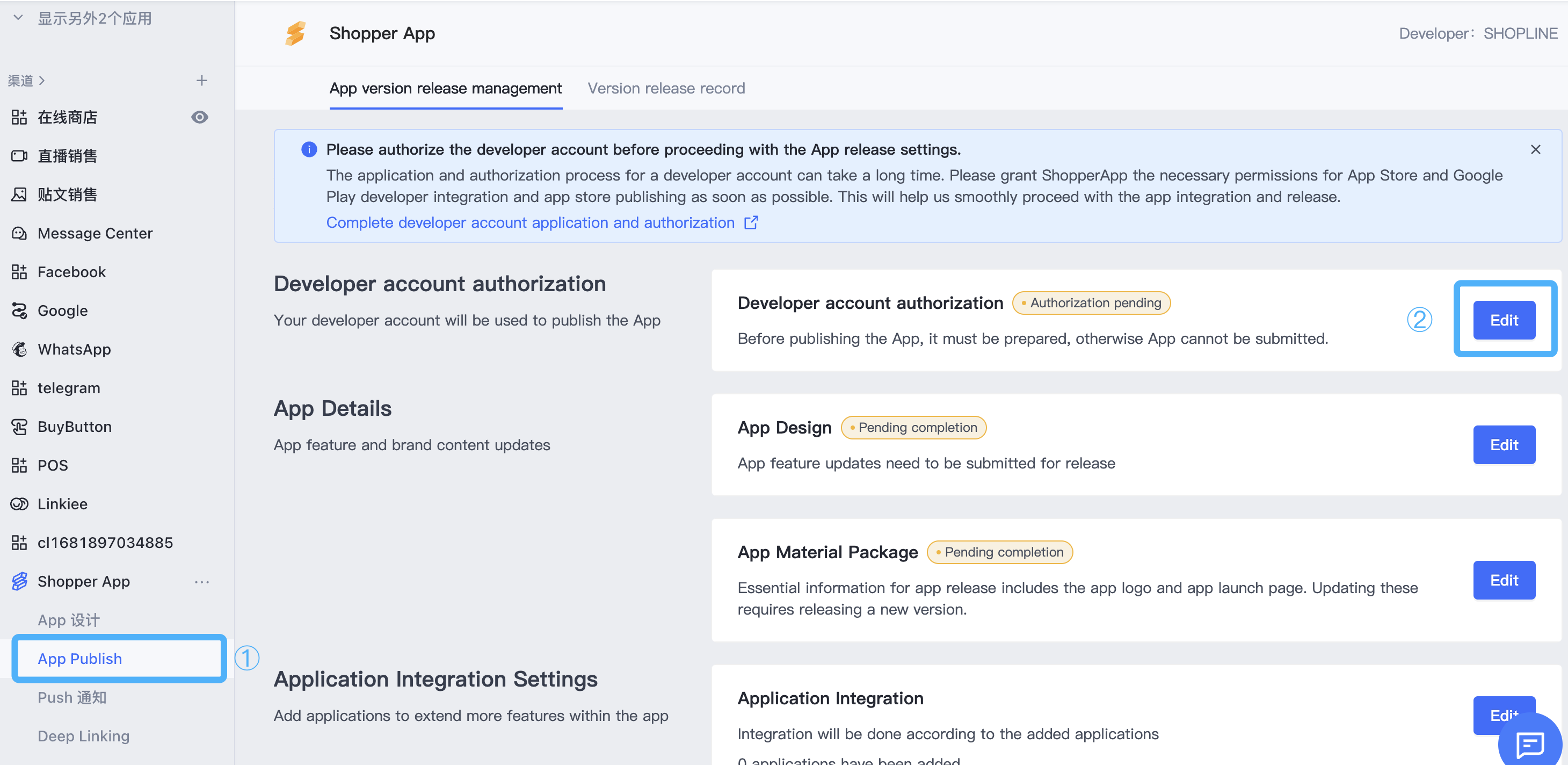Click the Linkiee sidebar label

click(63, 504)
